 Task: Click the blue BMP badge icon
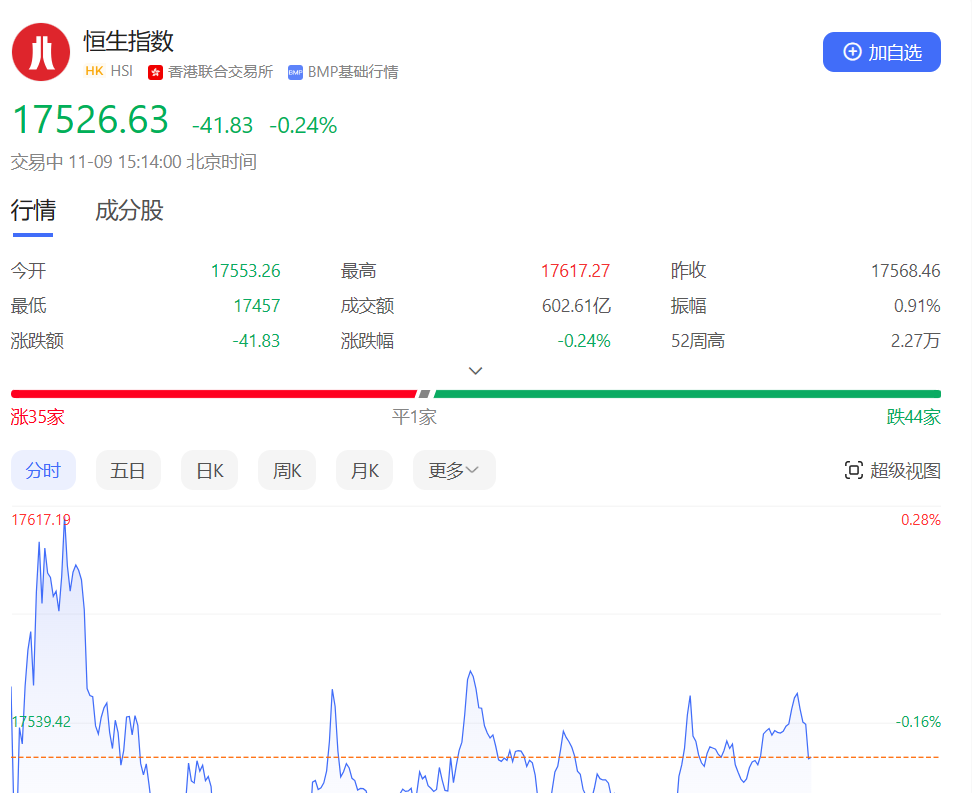click(x=295, y=72)
